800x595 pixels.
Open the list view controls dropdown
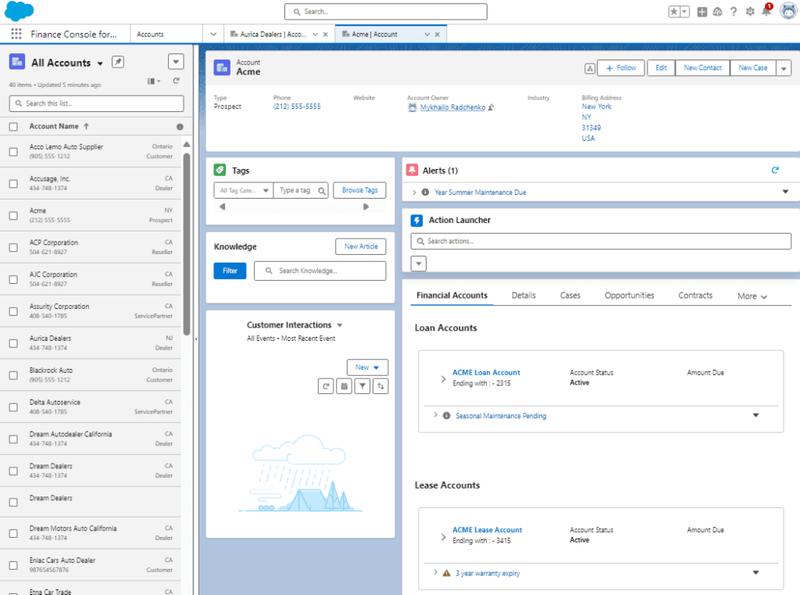click(176, 62)
